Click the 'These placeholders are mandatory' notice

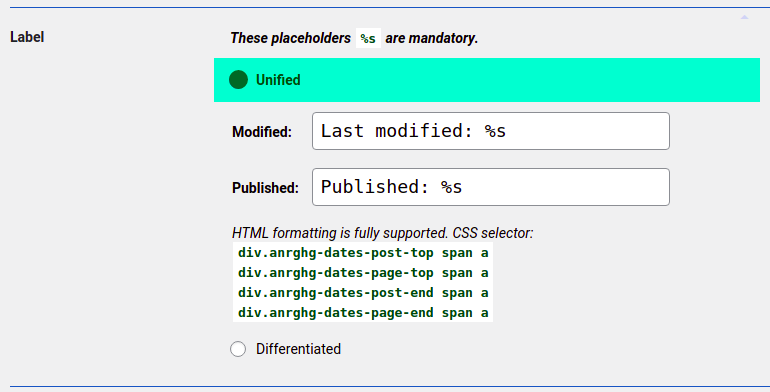coord(354,38)
